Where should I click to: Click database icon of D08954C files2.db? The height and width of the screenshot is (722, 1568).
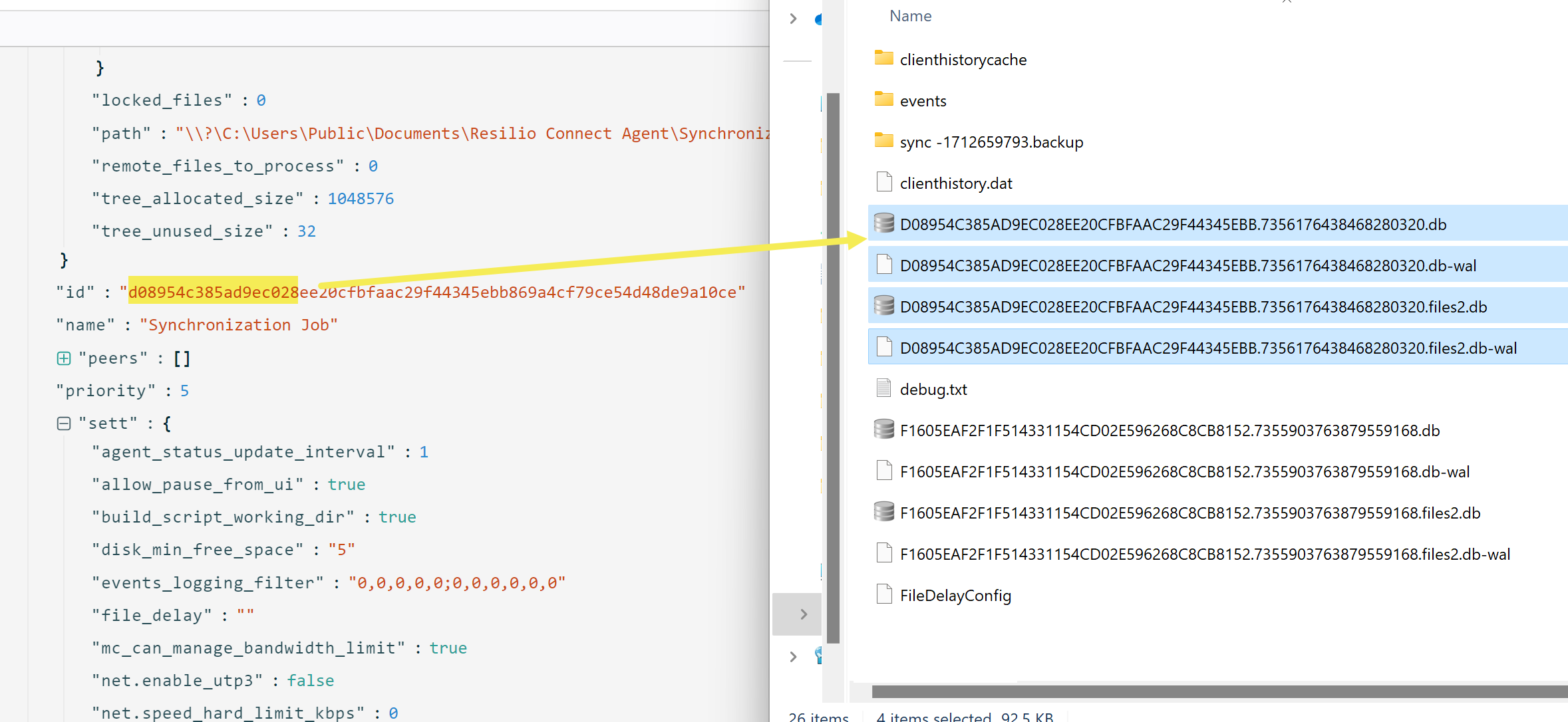coord(883,306)
